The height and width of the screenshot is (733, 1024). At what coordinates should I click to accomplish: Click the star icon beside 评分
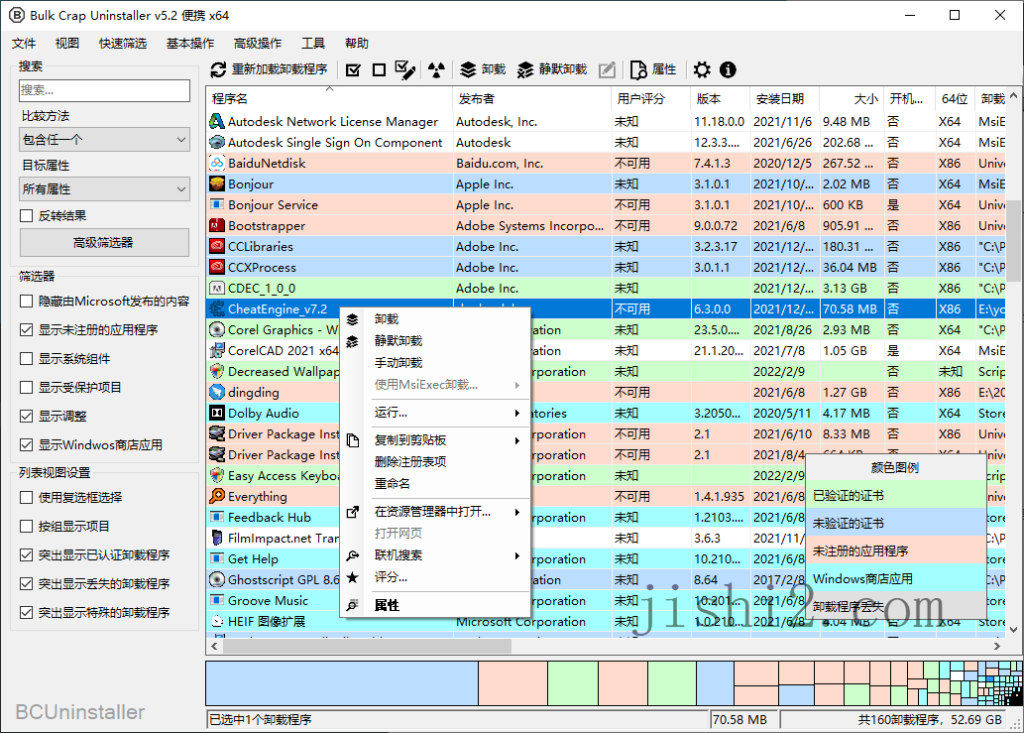coord(353,578)
